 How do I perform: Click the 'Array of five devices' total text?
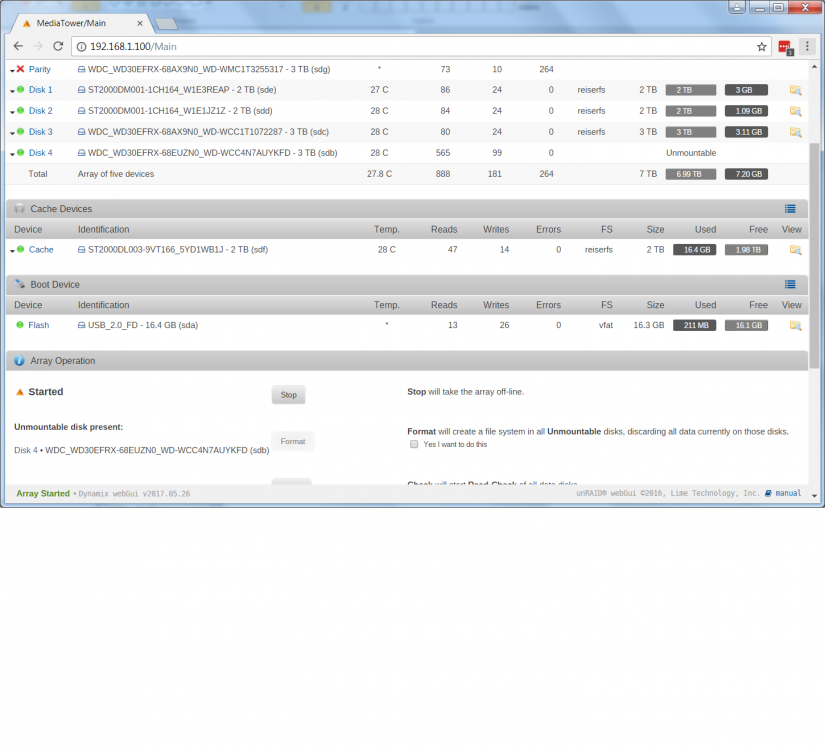(116, 174)
